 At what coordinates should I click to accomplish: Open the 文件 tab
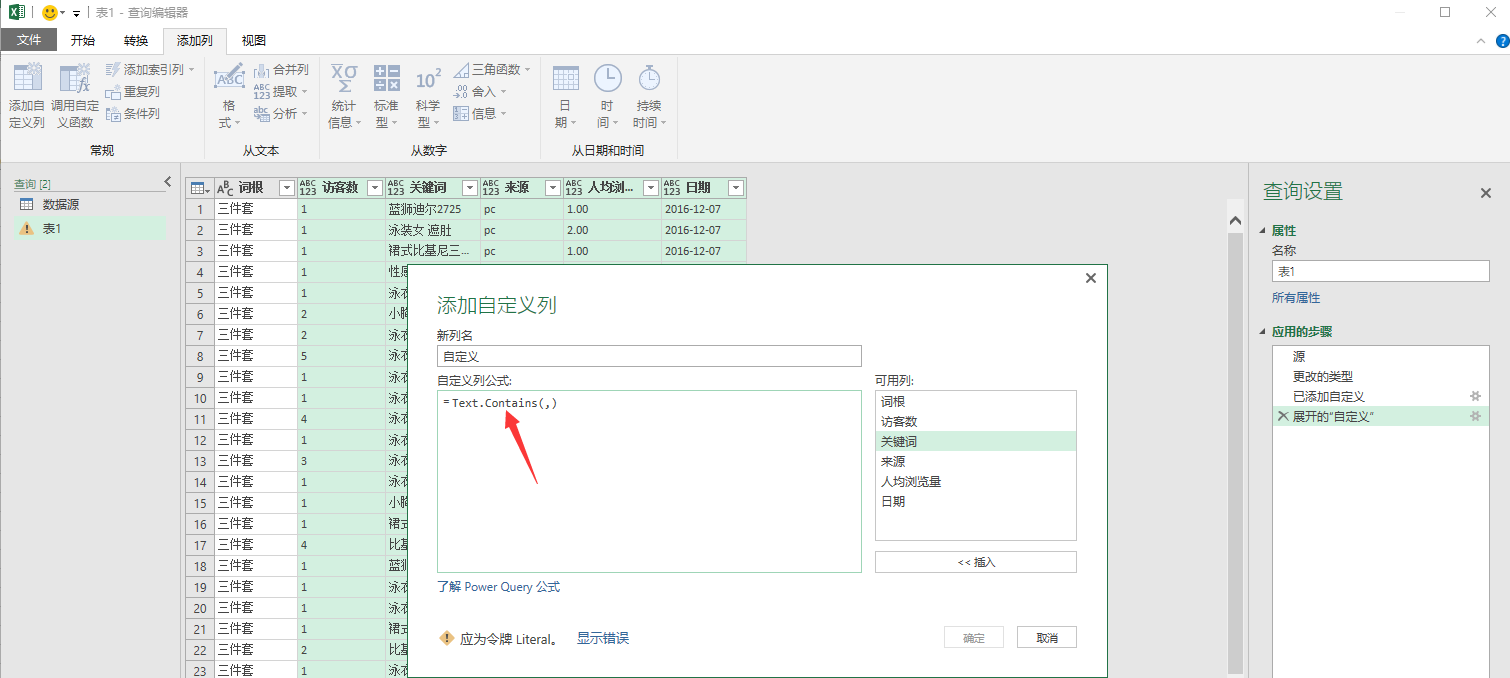point(29,40)
